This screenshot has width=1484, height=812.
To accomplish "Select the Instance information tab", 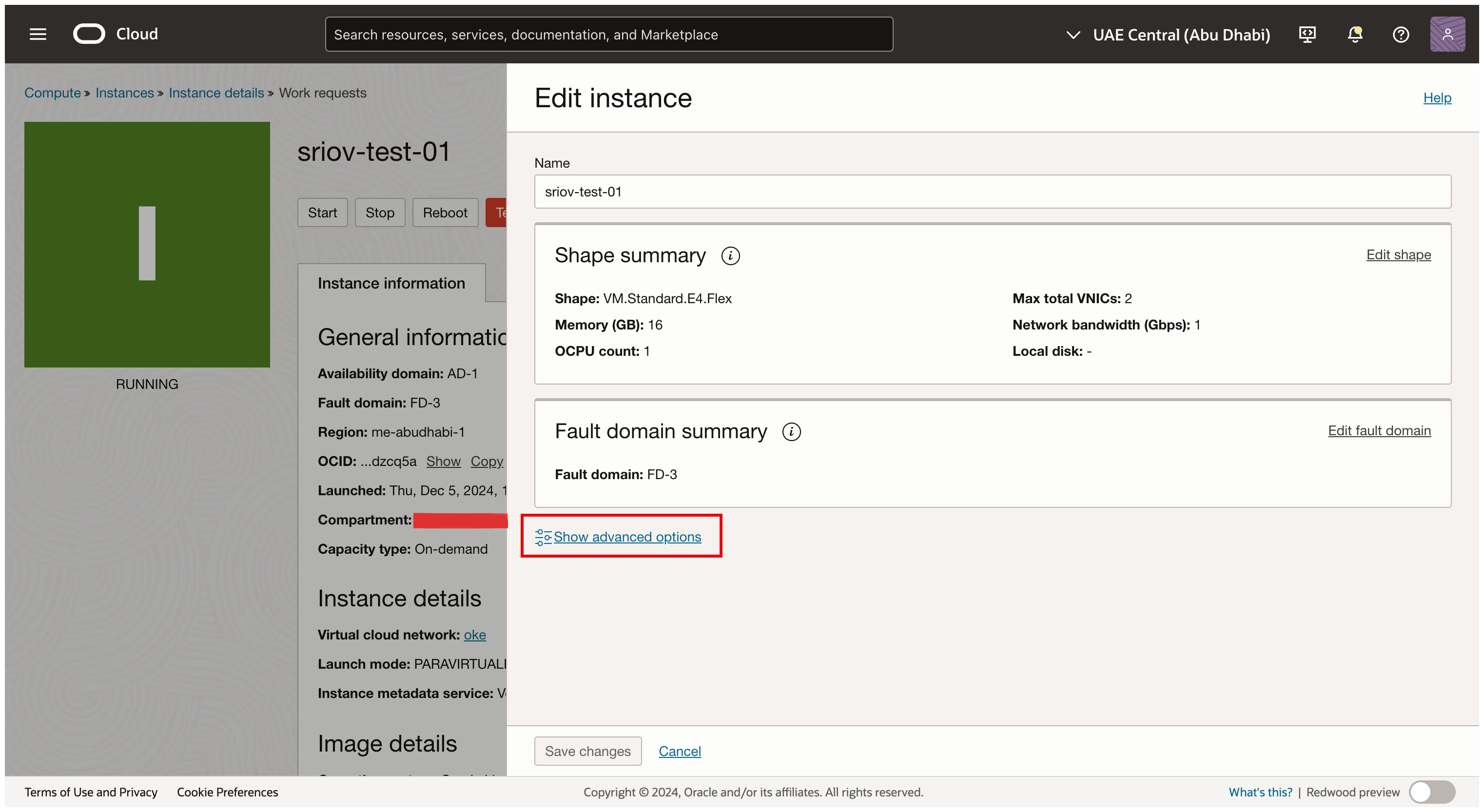I will click(x=391, y=283).
